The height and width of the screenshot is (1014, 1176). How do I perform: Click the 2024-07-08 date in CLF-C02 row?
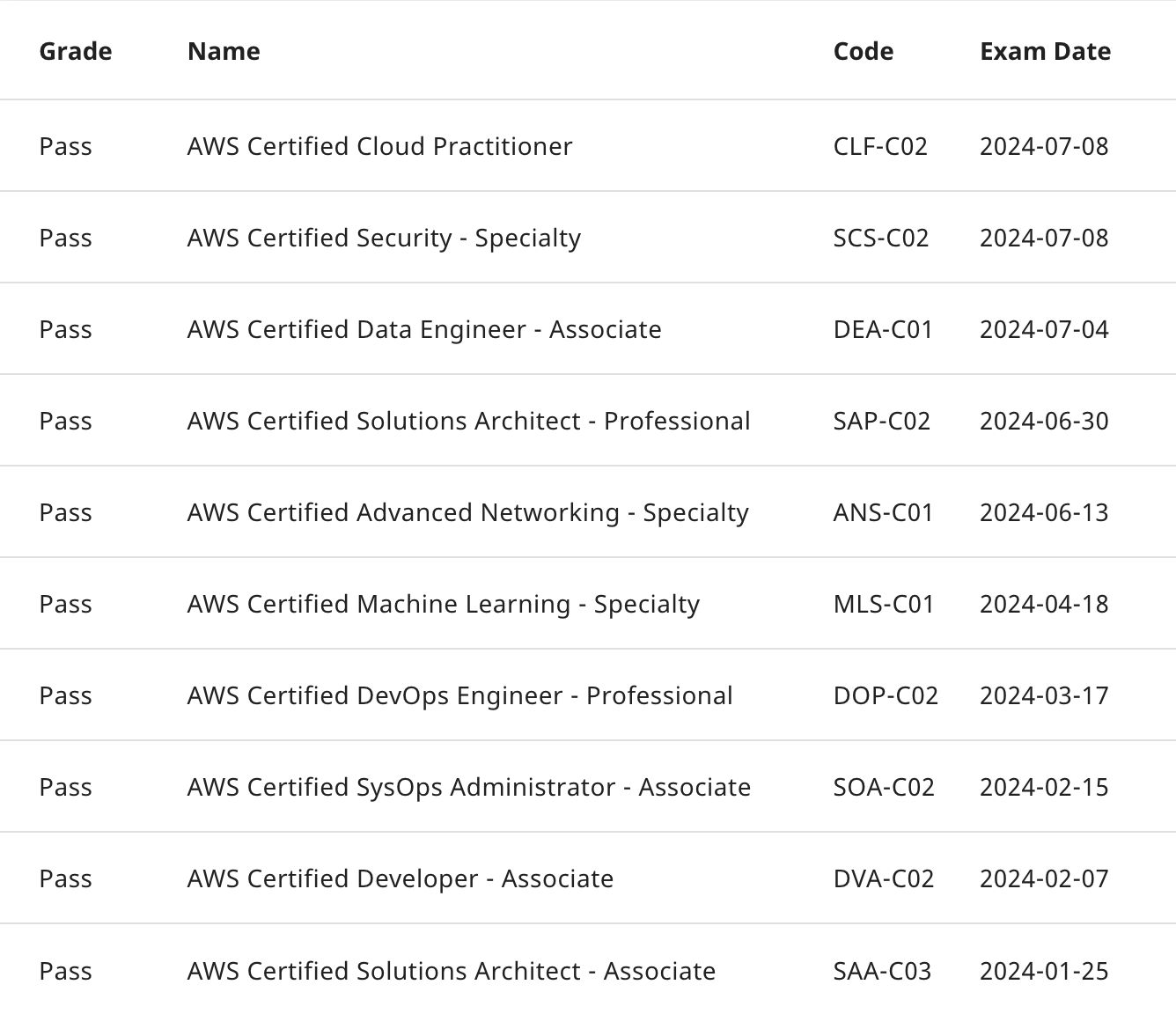(1045, 146)
